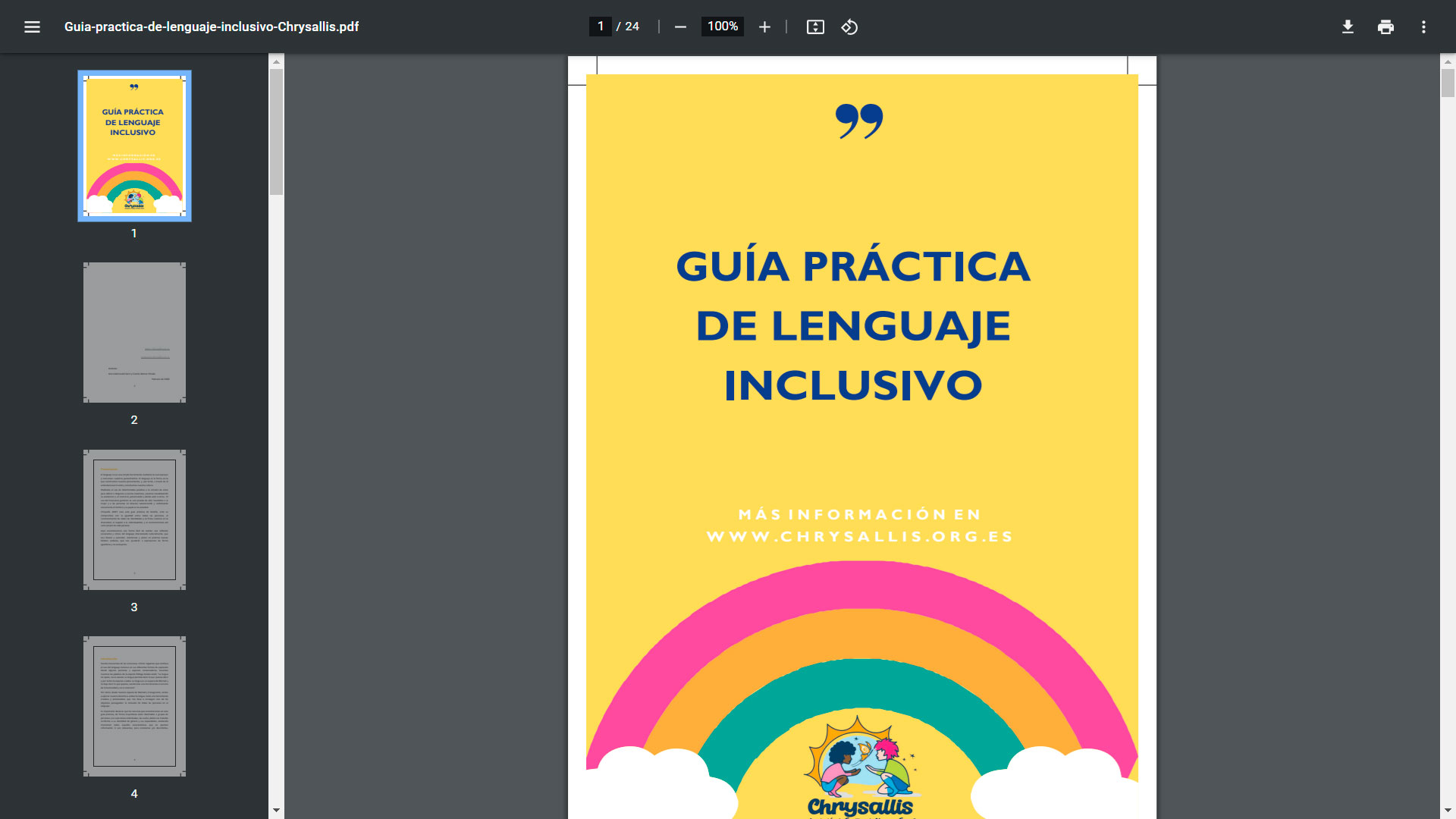Select page 4 thumbnail
The height and width of the screenshot is (819, 1456).
point(134,706)
